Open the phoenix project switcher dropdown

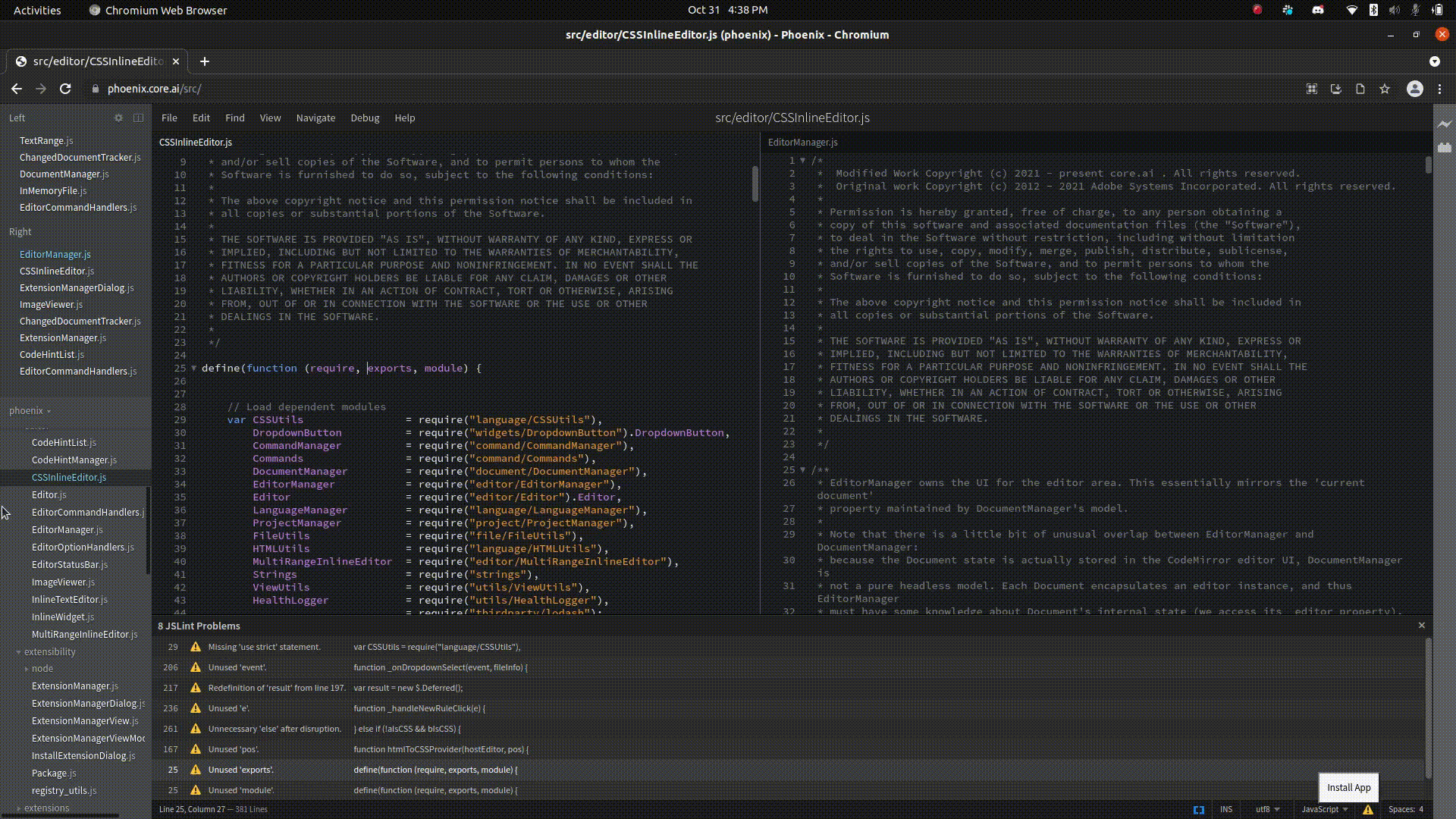(x=30, y=410)
